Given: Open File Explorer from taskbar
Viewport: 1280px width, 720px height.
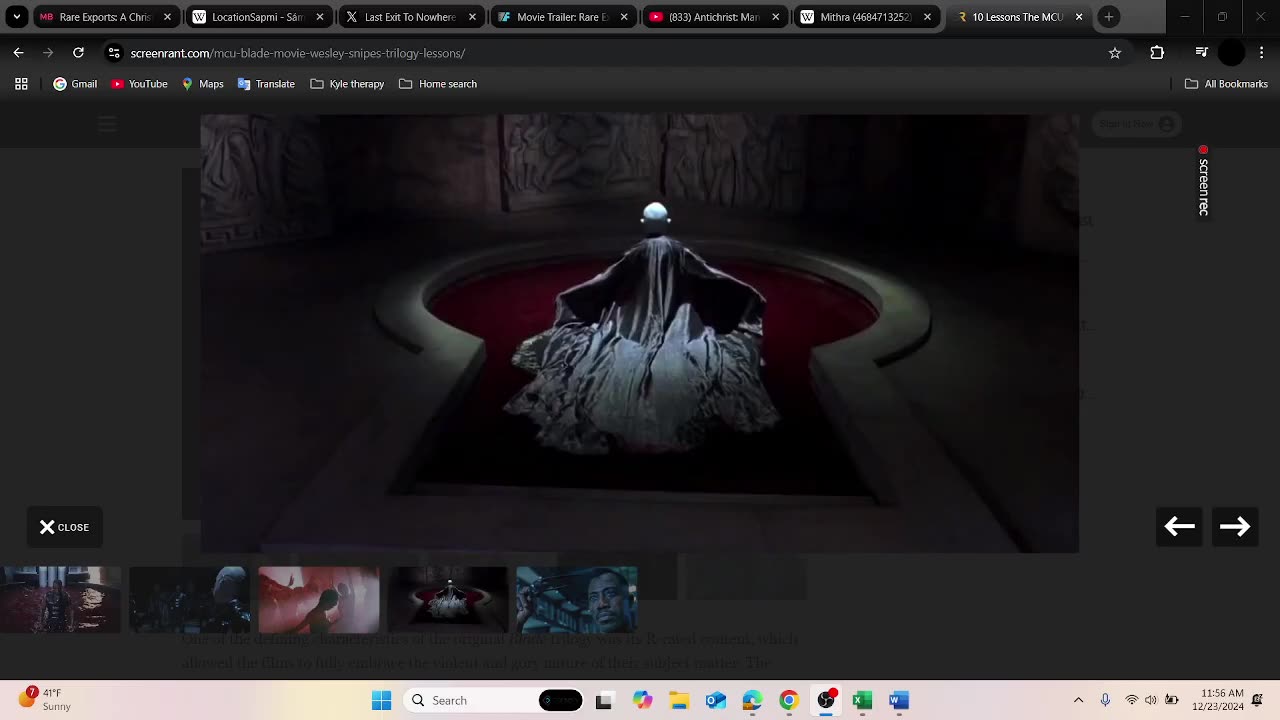Looking at the screenshot, I should pyautogui.click(x=679, y=701).
